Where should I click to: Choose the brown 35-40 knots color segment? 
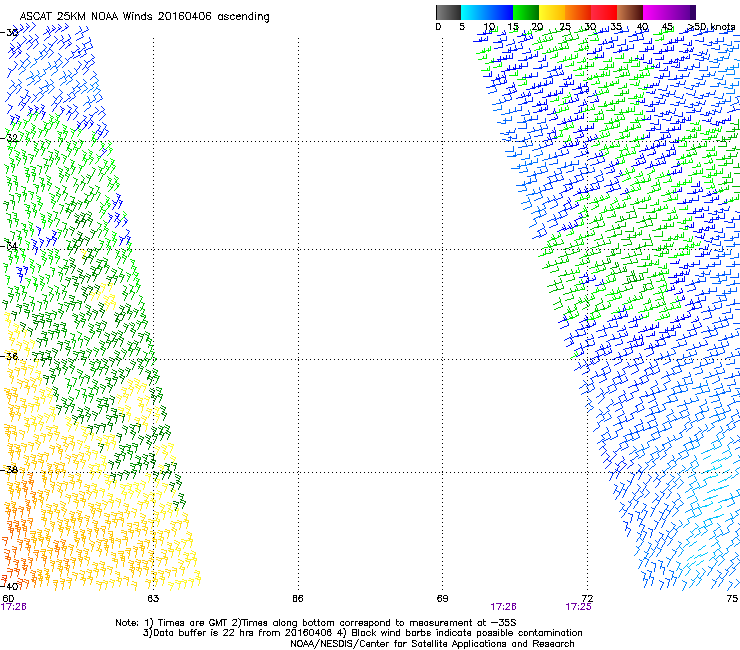click(630, 12)
